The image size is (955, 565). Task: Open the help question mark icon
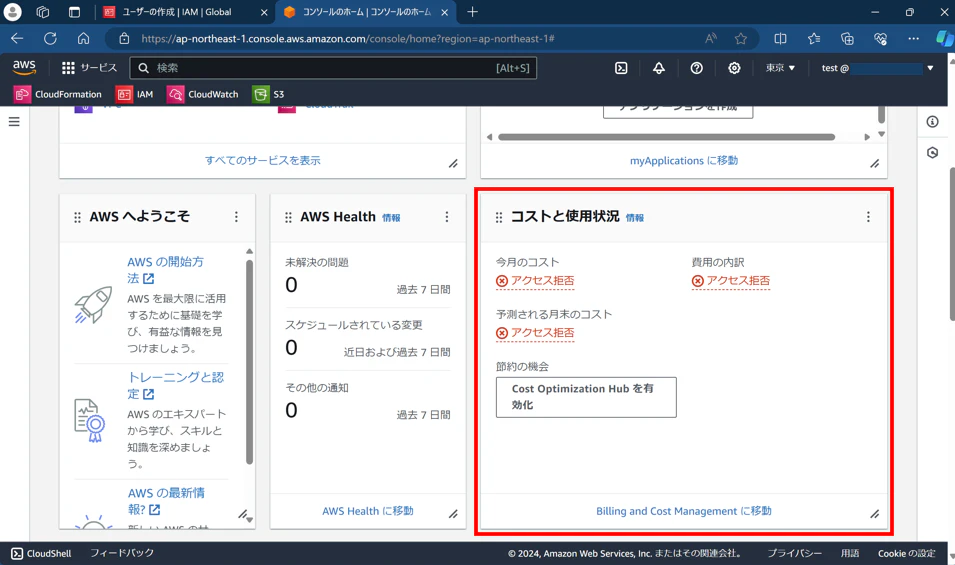[x=696, y=68]
